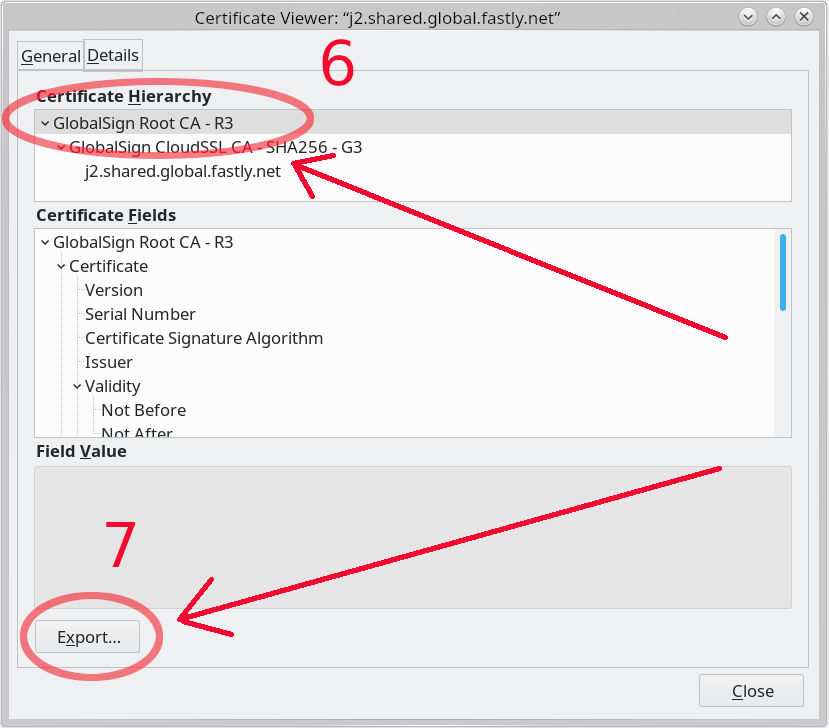Collapse GlobalSign CloudSSL CA hierarchy chevron
Viewport: 829px width, 728px height.
[x=61, y=148]
